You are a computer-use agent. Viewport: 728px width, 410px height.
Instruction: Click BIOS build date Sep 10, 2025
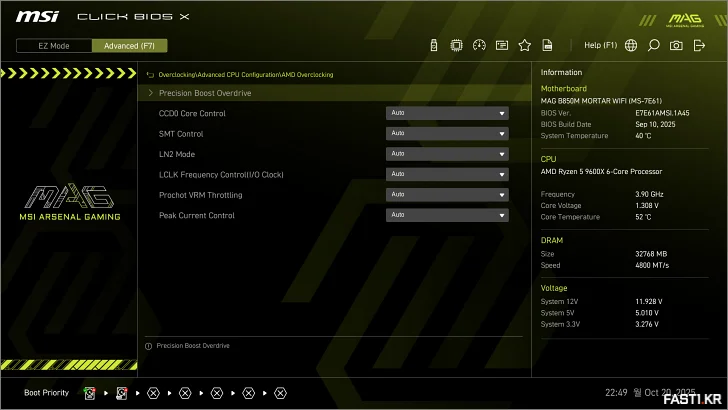click(655, 124)
